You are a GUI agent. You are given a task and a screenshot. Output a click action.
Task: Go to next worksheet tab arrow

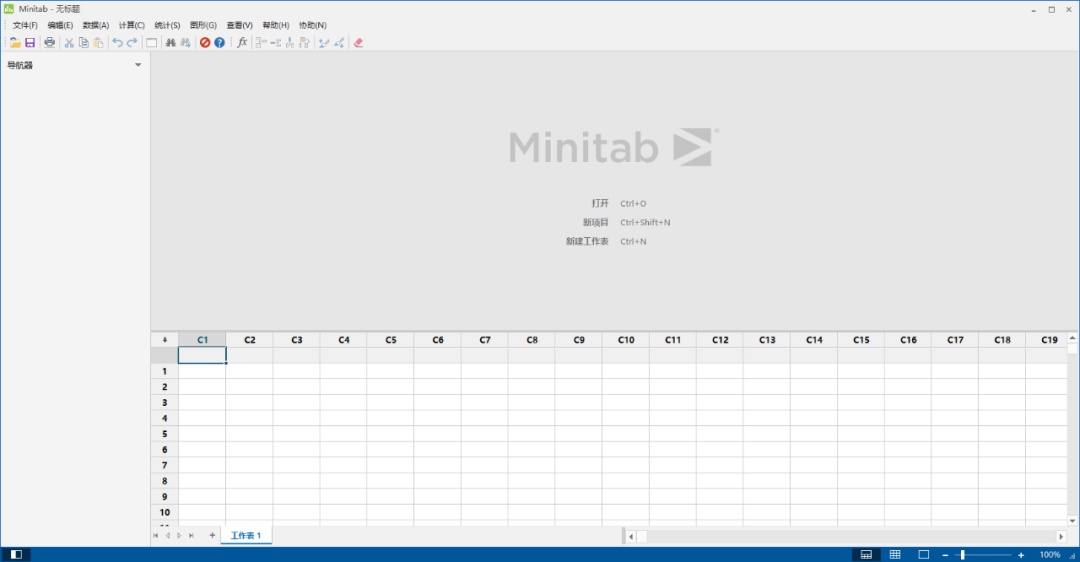179,535
